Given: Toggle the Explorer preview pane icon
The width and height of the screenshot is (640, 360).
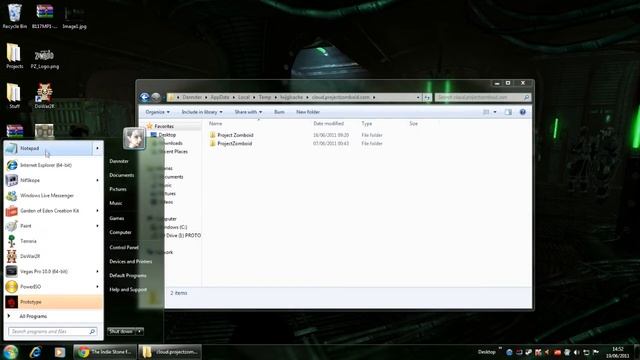Looking at the screenshot, I should [x=508, y=112].
